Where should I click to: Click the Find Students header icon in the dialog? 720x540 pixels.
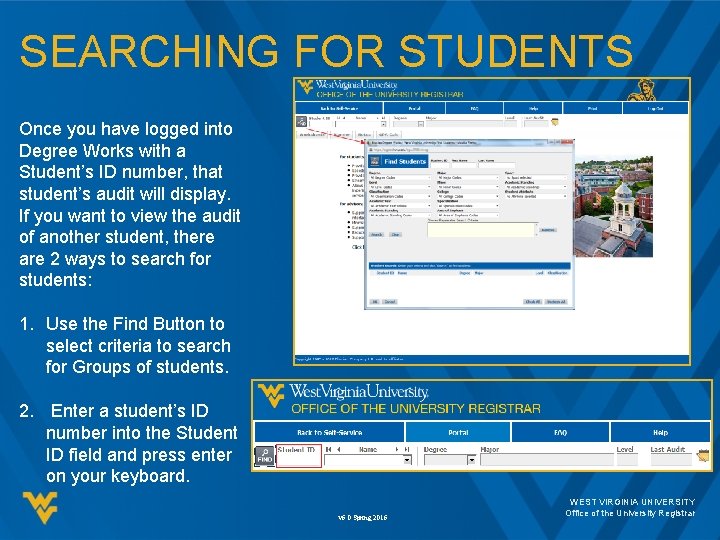[375, 161]
